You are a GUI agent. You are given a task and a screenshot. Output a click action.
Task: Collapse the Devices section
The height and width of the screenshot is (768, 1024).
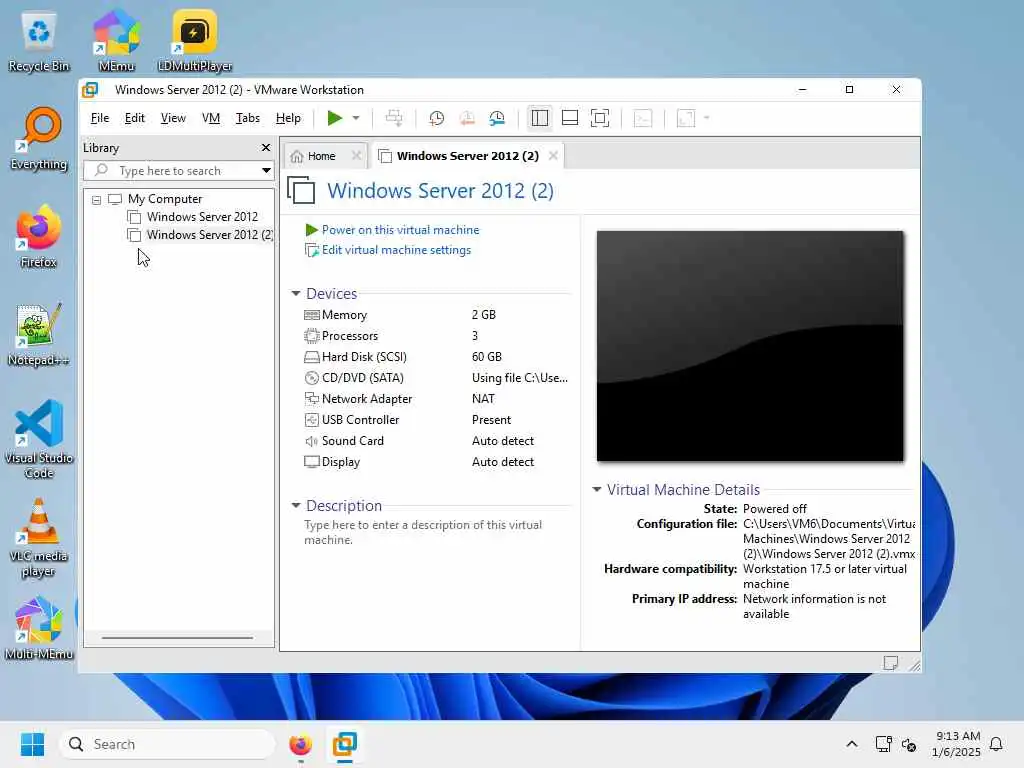(x=295, y=294)
